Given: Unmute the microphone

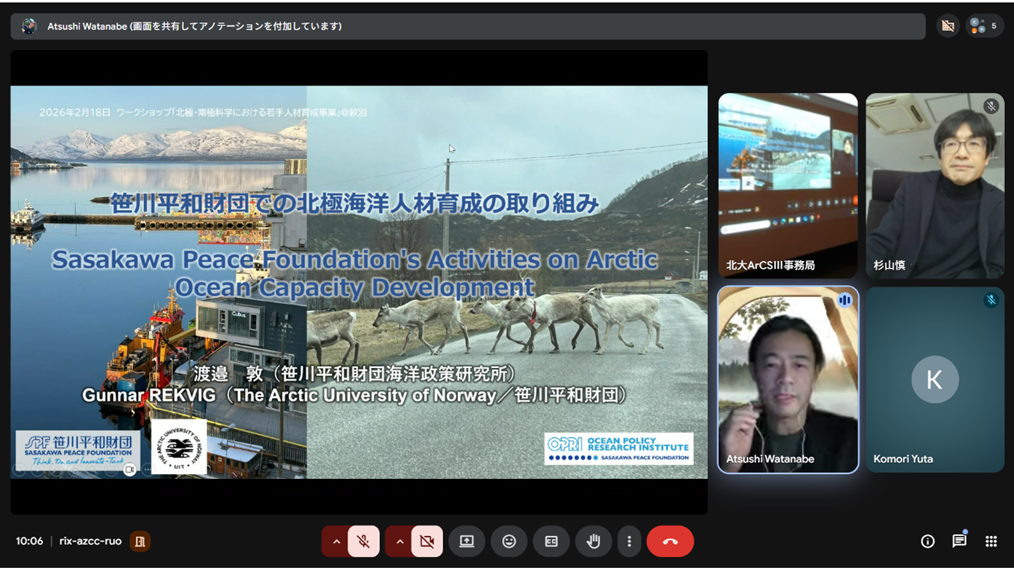Looking at the screenshot, I should tap(364, 541).
